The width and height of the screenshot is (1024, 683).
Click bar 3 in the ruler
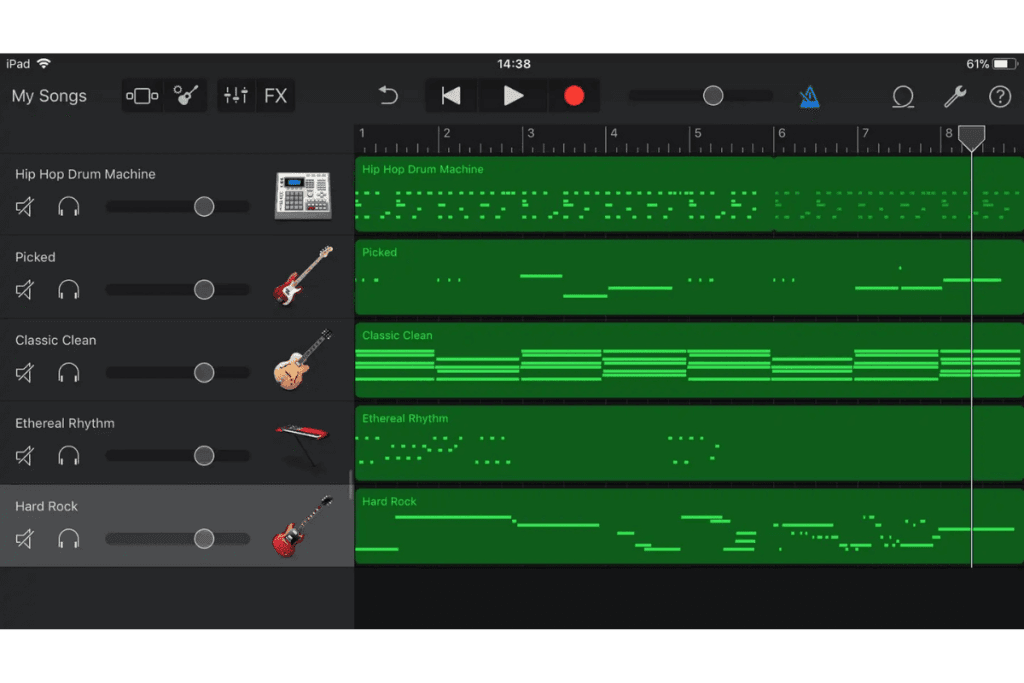click(x=530, y=133)
